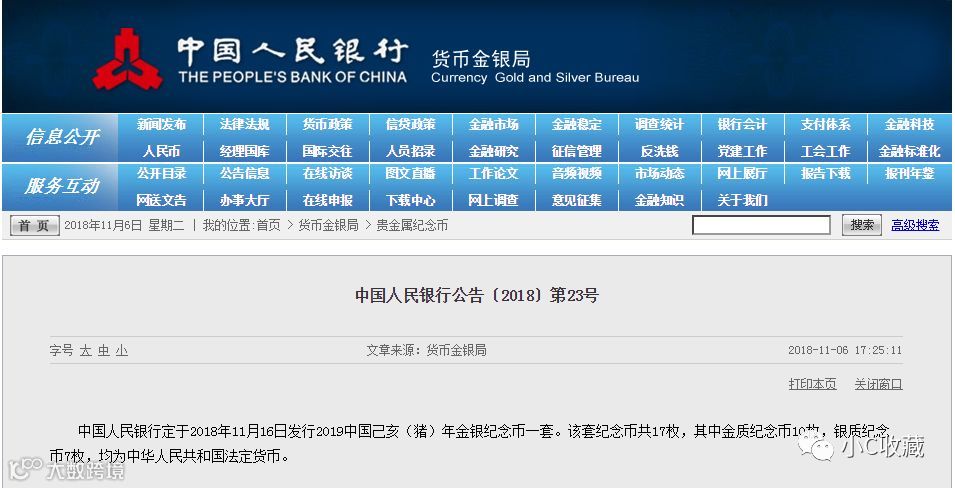Open 支付体系 navigation link
Screen dimensions: 955x488
(825, 124)
